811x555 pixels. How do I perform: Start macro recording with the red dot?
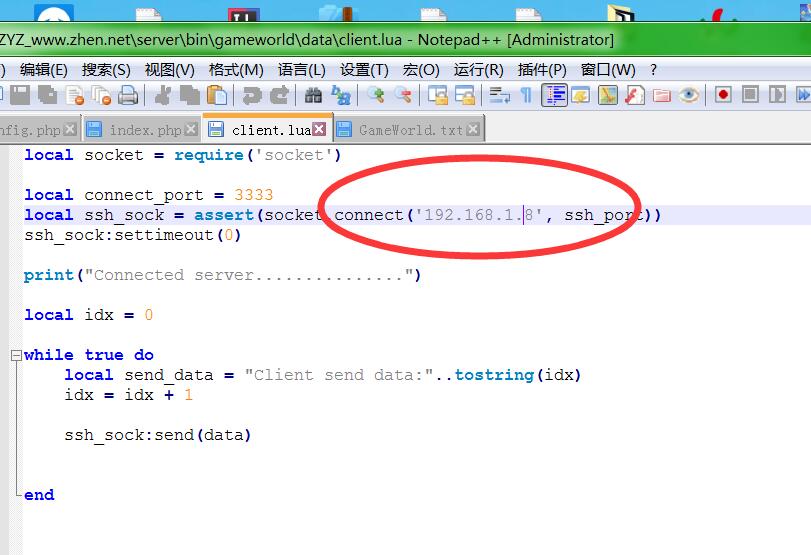click(723, 95)
